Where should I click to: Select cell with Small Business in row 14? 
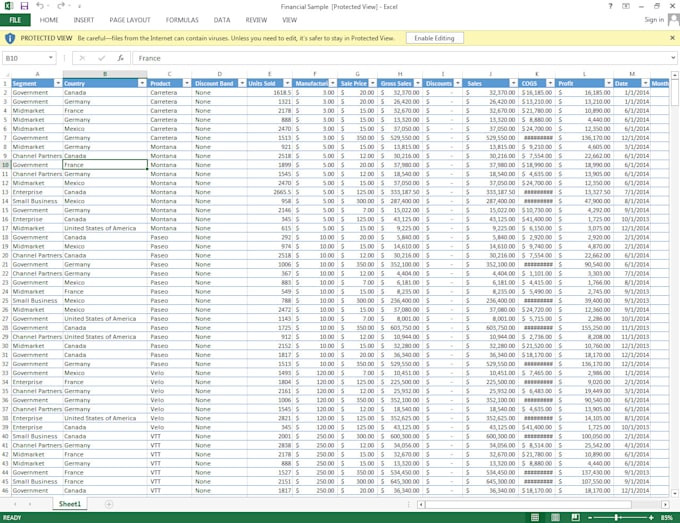coord(37,201)
